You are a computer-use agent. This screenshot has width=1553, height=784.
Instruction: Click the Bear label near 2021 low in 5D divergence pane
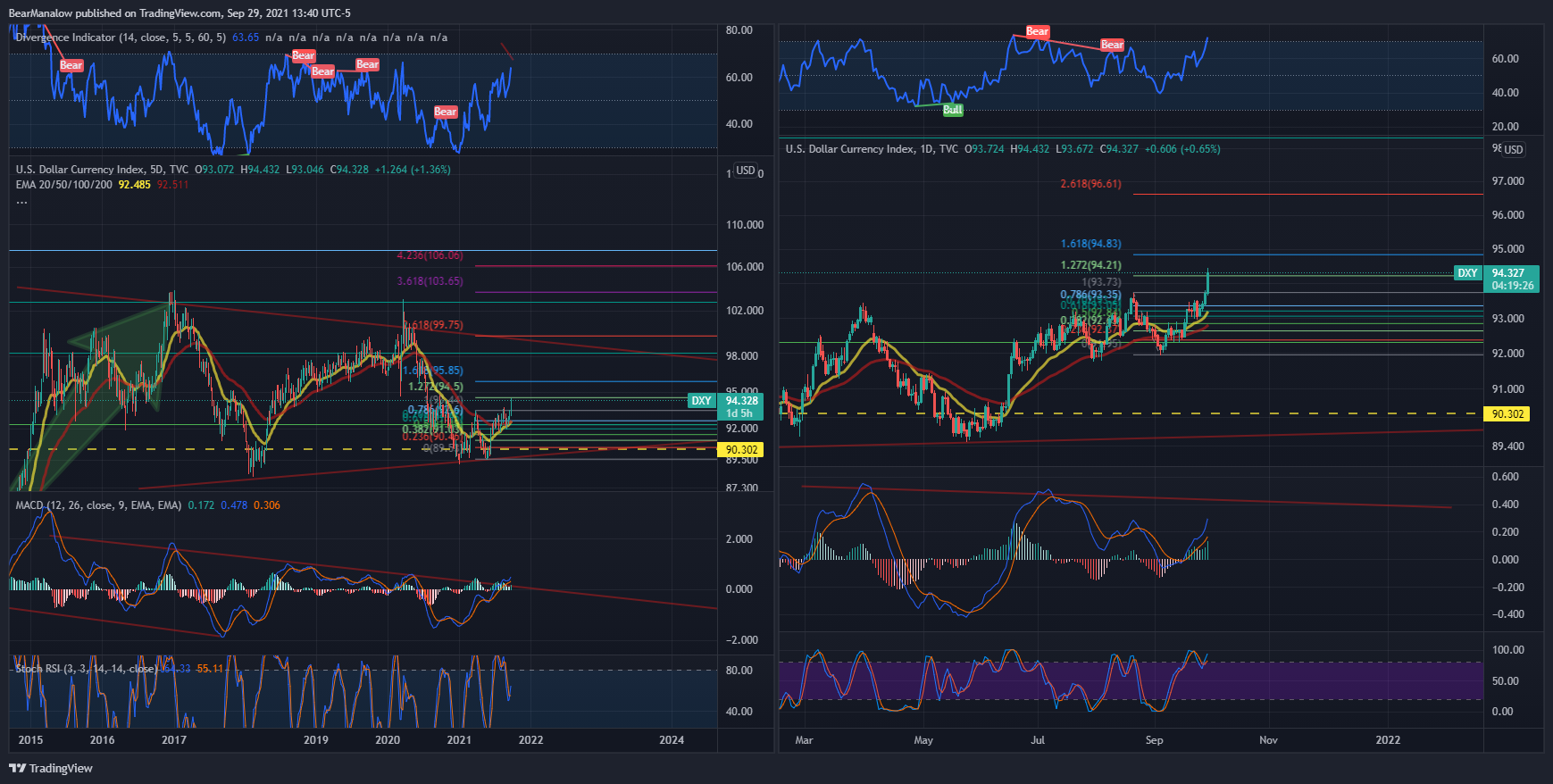pyautogui.click(x=446, y=112)
